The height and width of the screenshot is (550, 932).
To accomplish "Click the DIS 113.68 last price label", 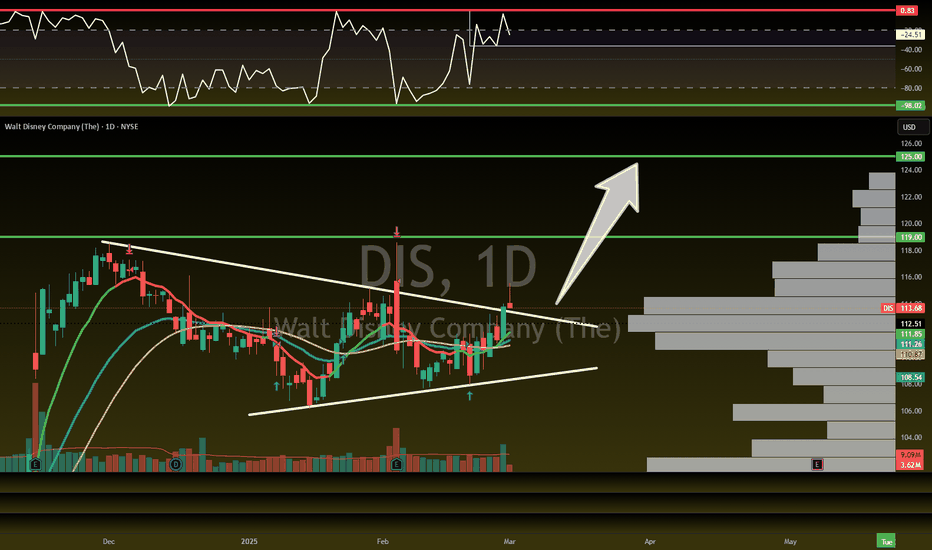I will point(902,308).
